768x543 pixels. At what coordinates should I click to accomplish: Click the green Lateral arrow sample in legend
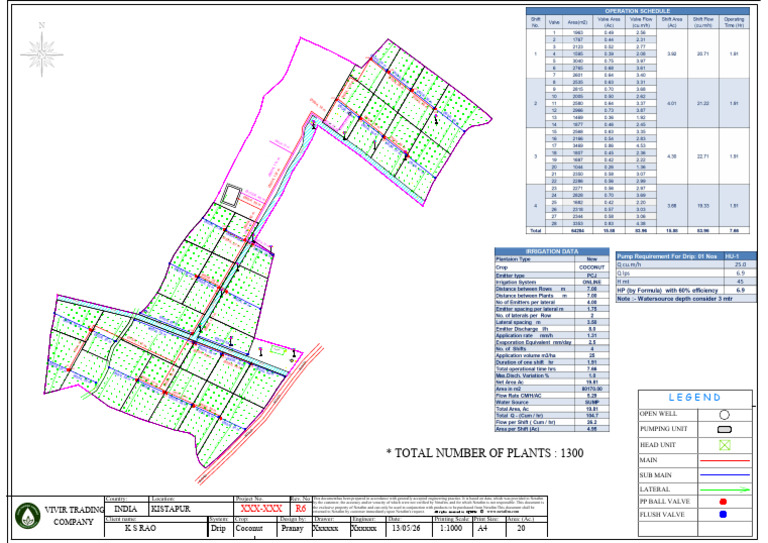[725, 489]
